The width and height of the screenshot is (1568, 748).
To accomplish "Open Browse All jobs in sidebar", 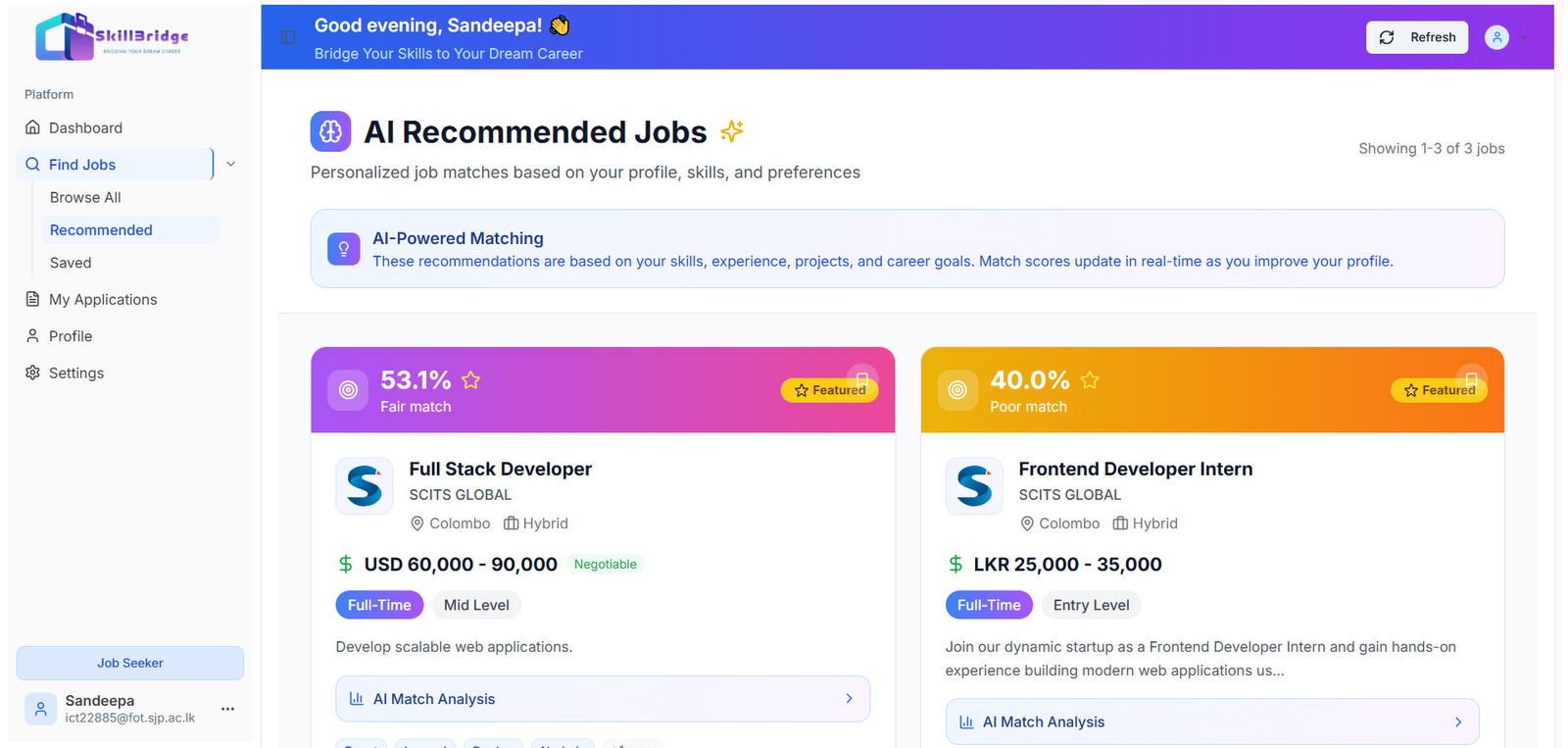I will click(x=85, y=197).
